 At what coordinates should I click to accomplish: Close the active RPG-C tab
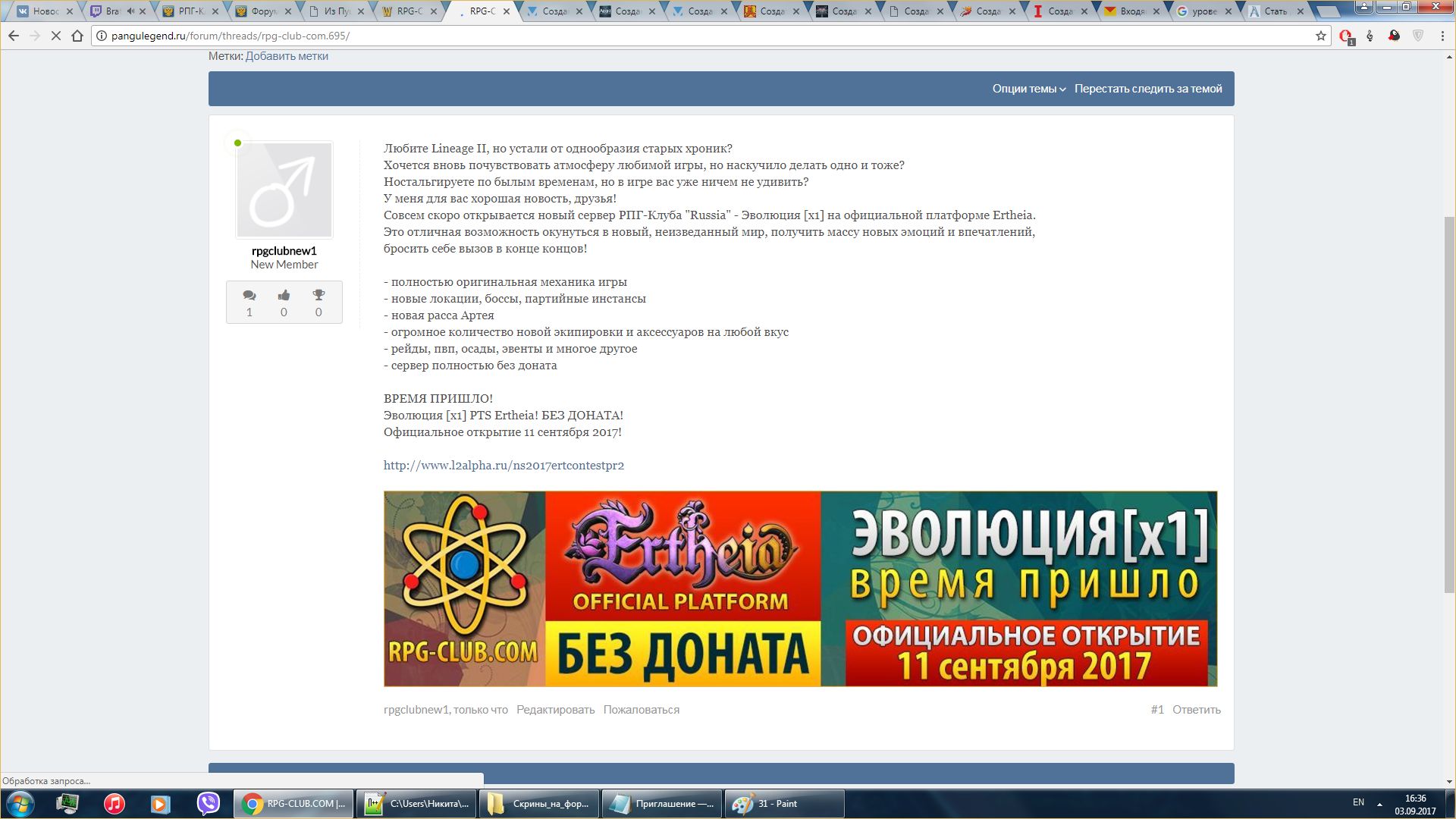pos(507,11)
